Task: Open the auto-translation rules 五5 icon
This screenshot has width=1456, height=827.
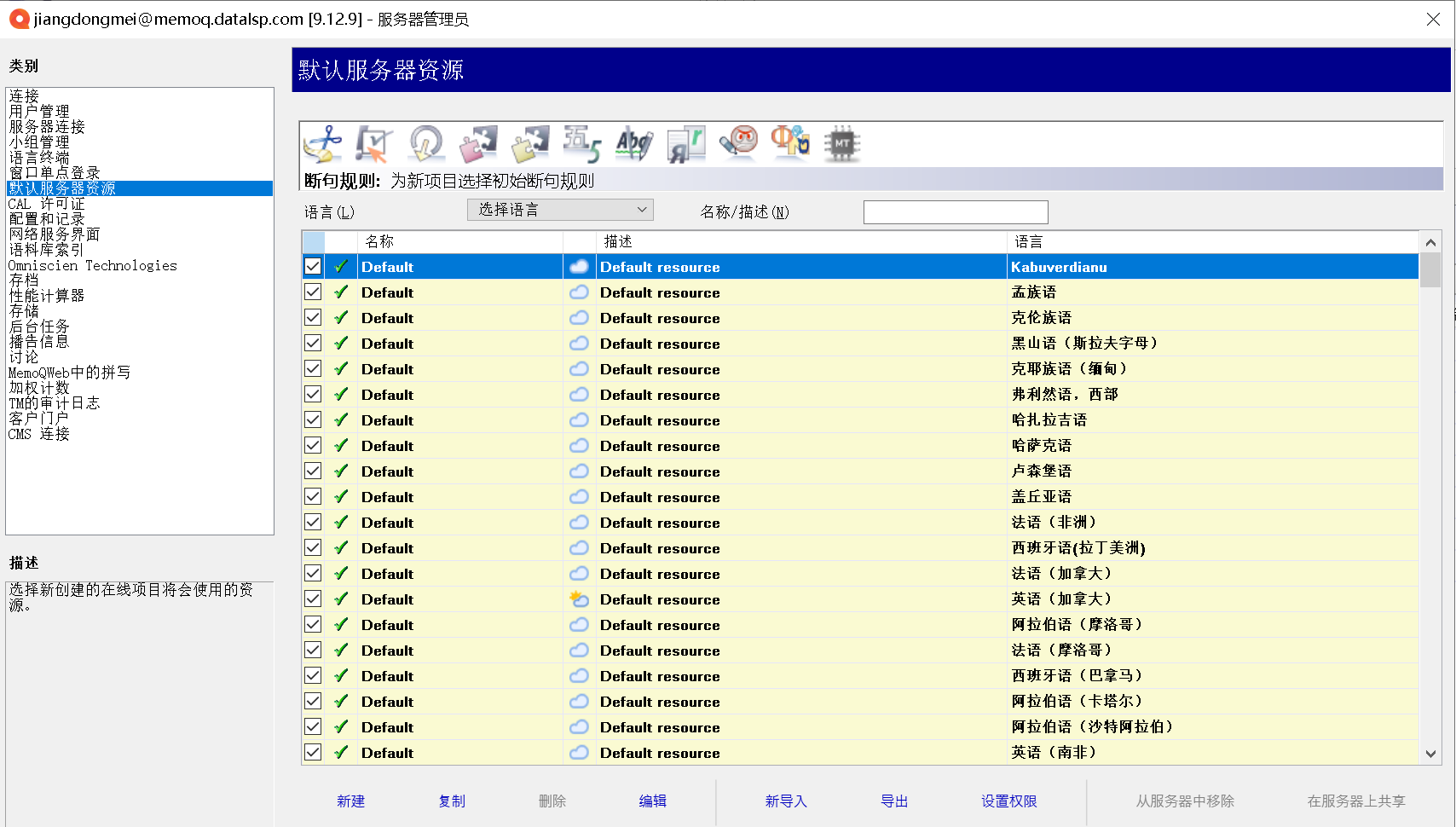Action: click(x=582, y=144)
